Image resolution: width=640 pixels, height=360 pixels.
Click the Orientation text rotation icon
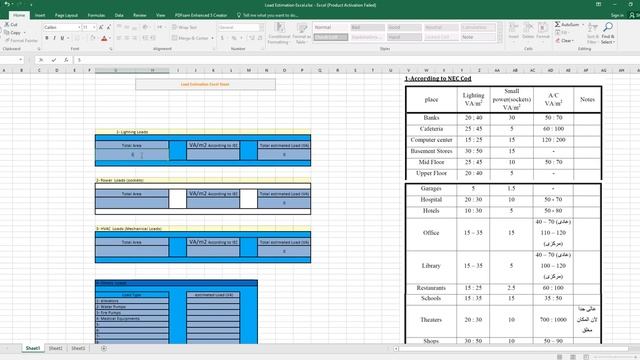(x=145, y=27)
